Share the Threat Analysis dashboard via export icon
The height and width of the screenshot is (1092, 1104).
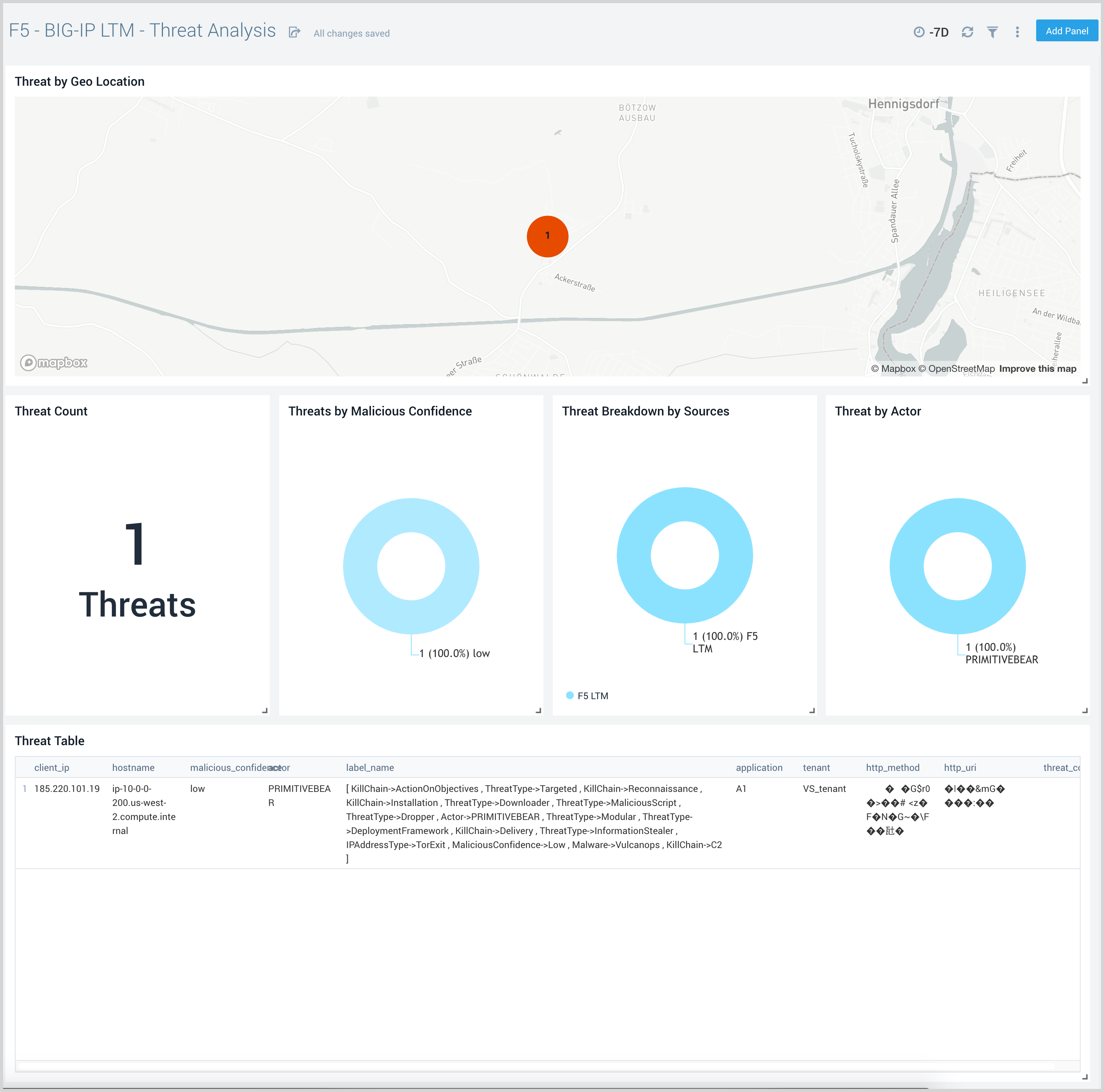(x=294, y=32)
